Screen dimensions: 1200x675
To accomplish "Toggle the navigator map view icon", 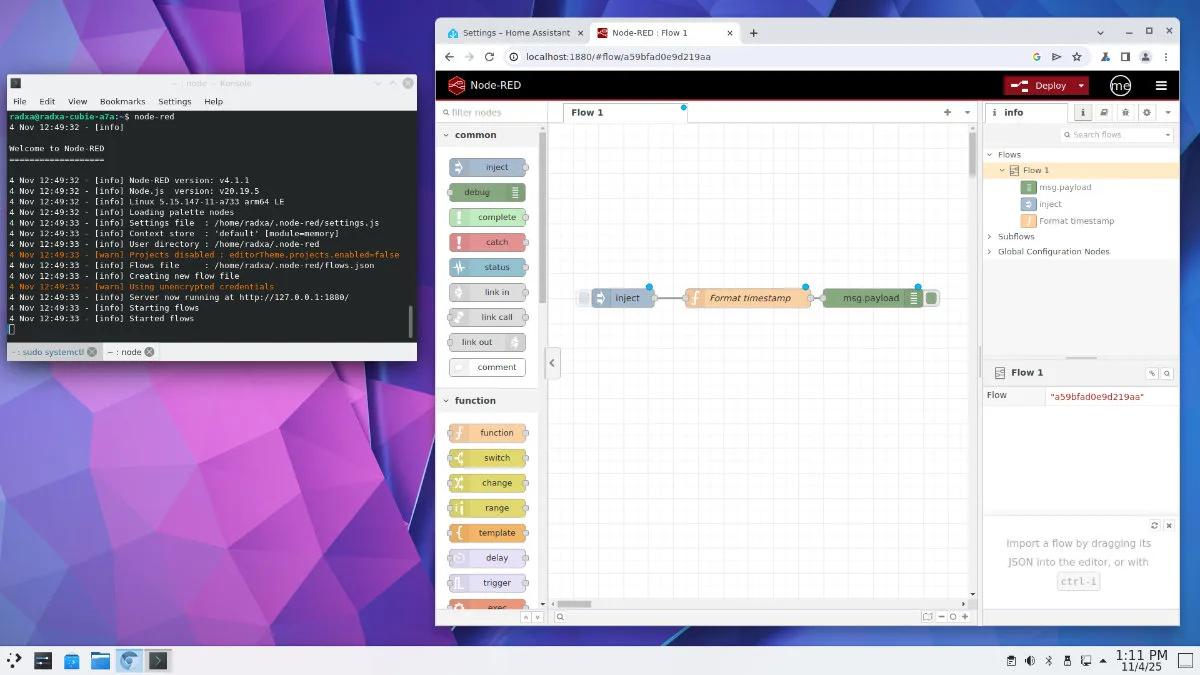I will tap(927, 617).
